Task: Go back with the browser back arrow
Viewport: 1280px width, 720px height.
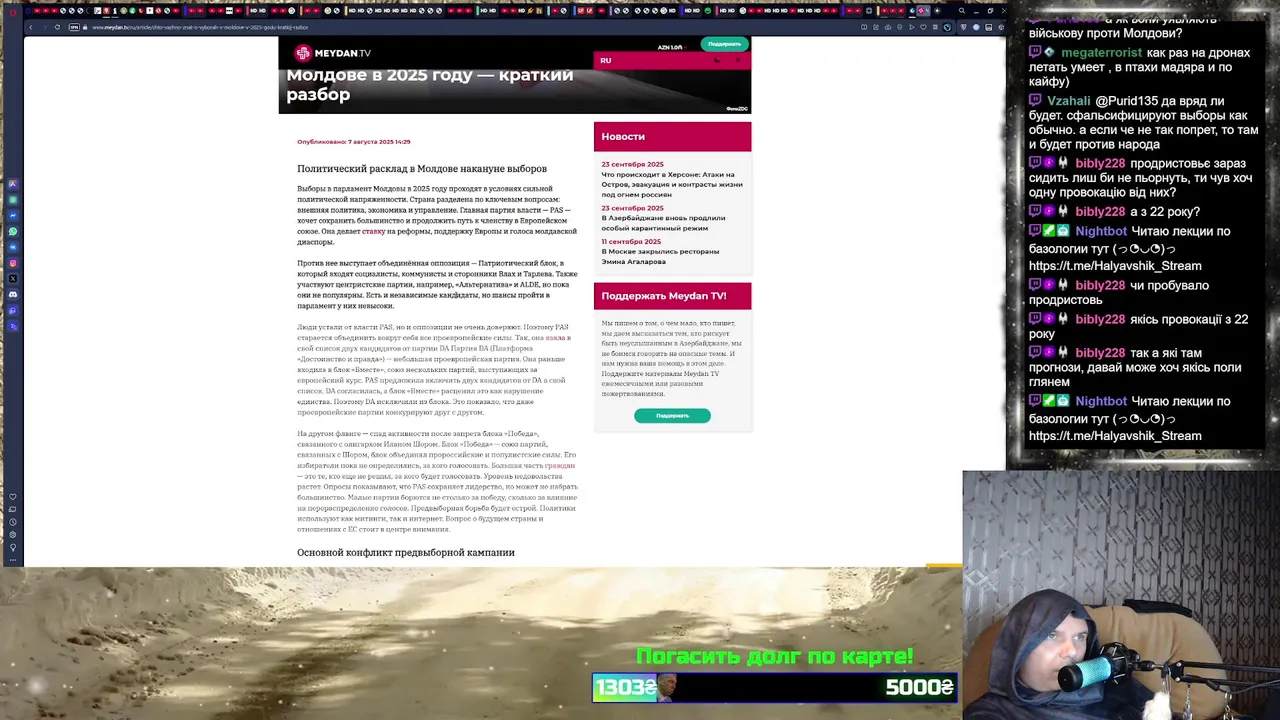Action: [30, 27]
